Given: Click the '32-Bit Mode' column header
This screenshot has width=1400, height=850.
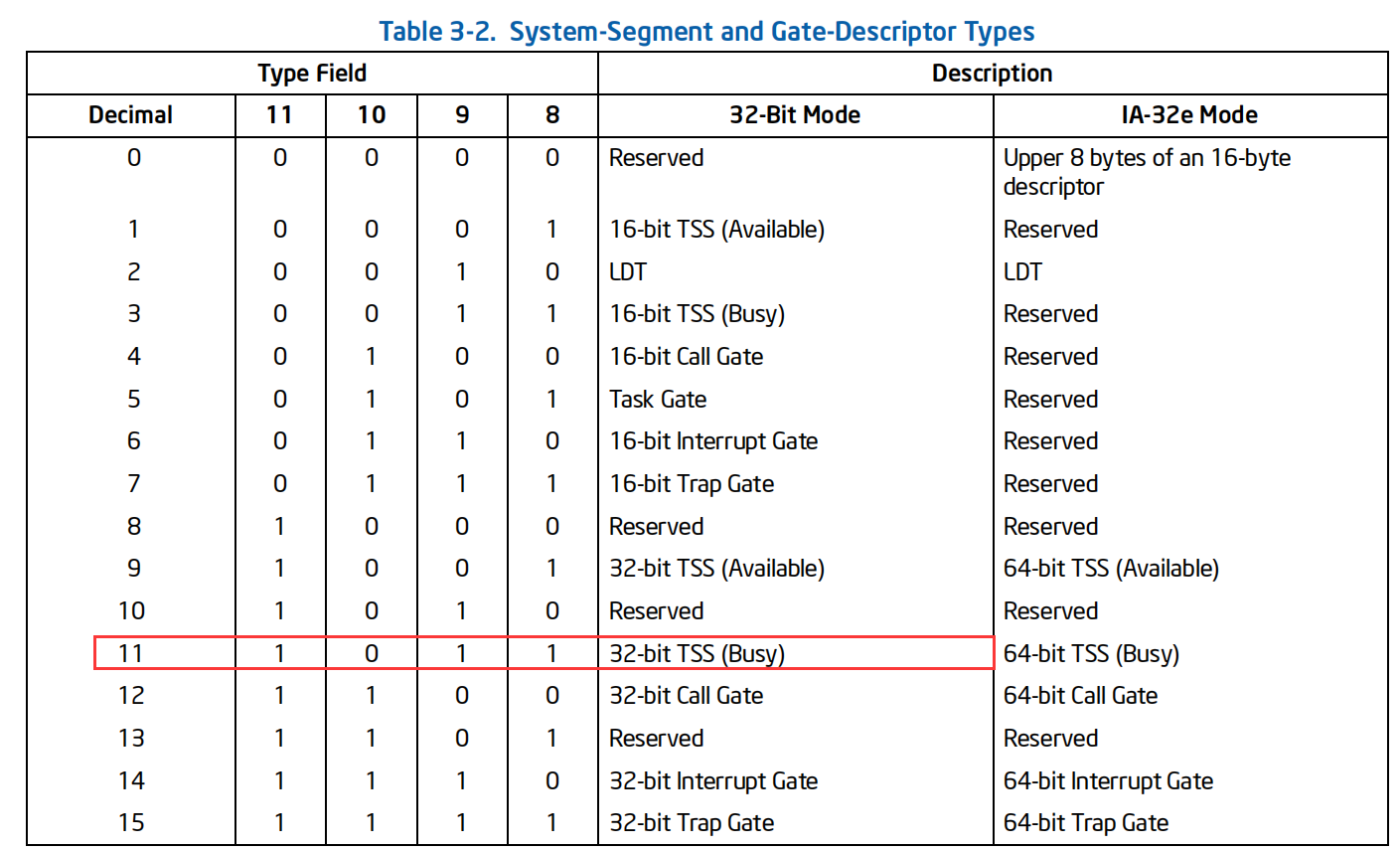Looking at the screenshot, I should 795,115.
